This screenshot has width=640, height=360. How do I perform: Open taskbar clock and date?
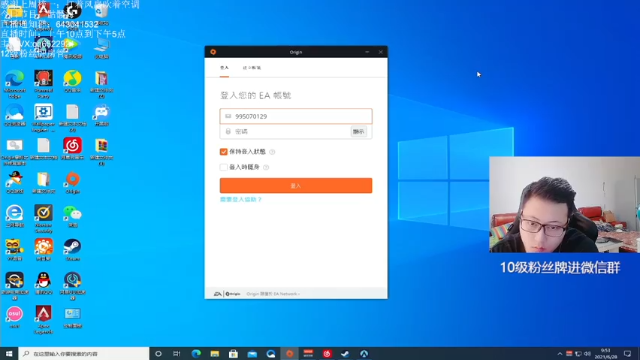(606, 353)
